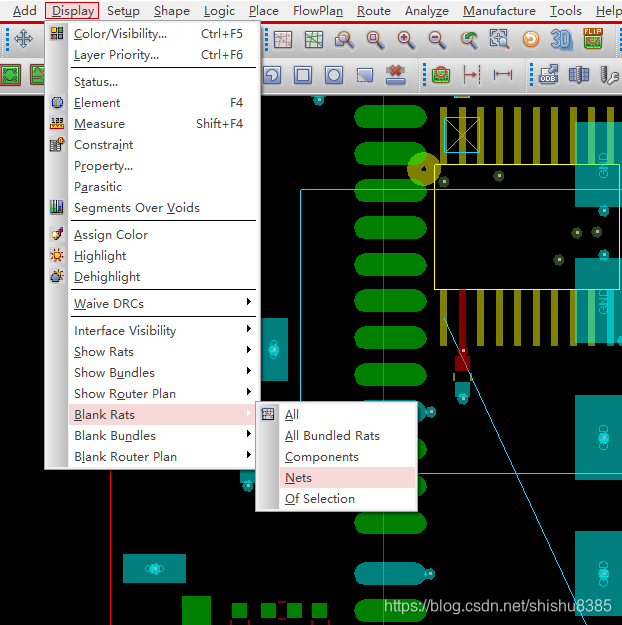This screenshot has height=625, width=622.
Task: Click the Flip design toolbar icon
Action: click(593, 40)
